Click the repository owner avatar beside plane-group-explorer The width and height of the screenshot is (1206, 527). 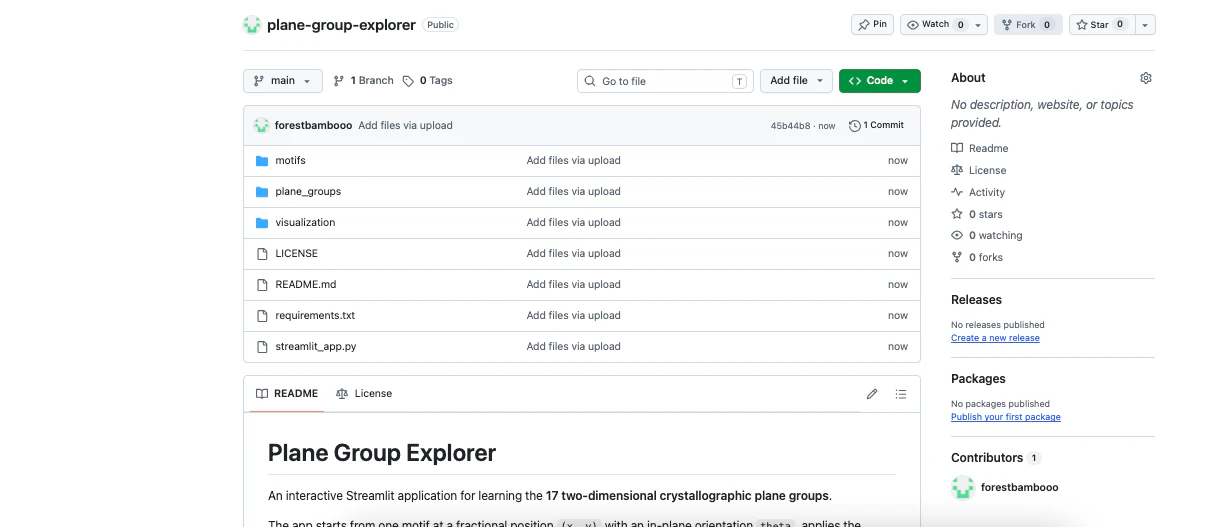[x=252, y=25]
